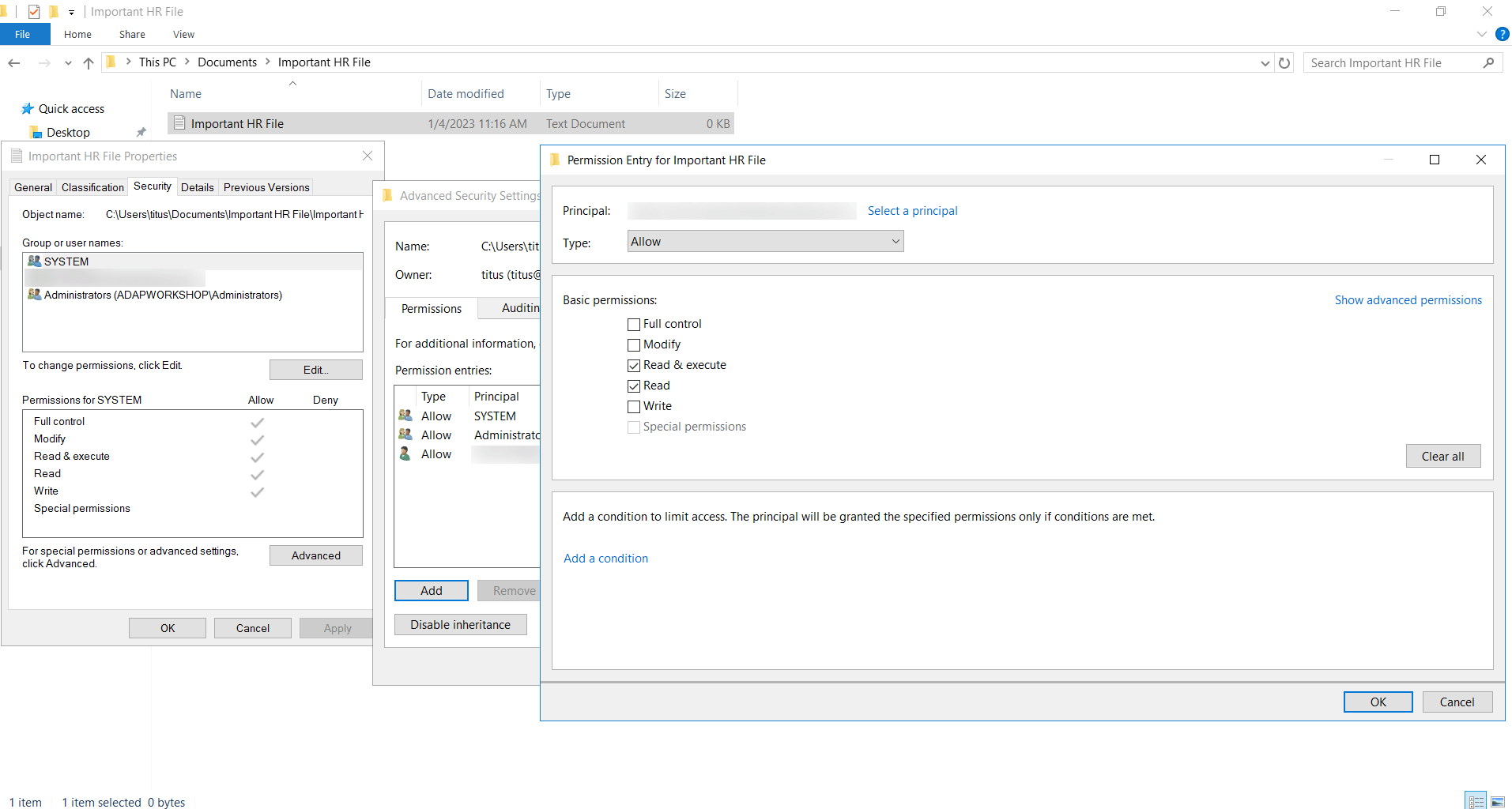
Task: Enable the Write permission
Action: [x=633, y=406]
